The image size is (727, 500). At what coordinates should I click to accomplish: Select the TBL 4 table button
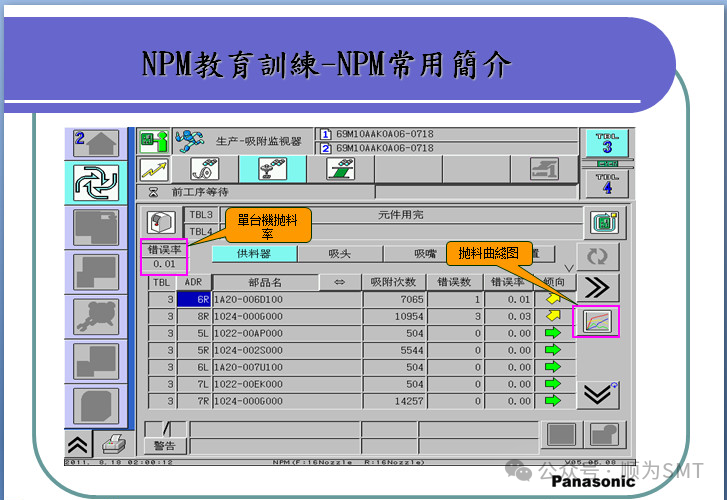(606, 183)
